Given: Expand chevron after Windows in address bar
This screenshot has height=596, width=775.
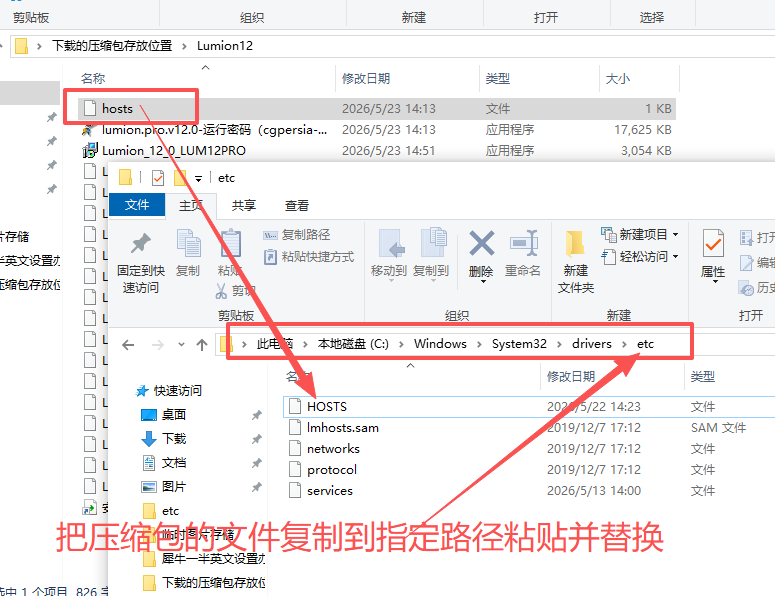Looking at the screenshot, I should click(x=479, y=344).
